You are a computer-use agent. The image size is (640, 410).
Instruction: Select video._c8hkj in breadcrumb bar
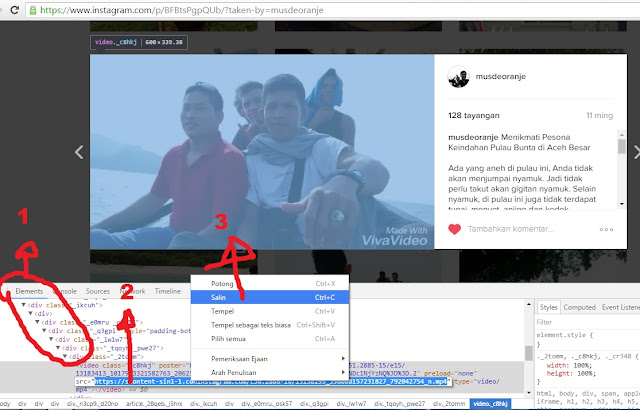tap(490, 403)
